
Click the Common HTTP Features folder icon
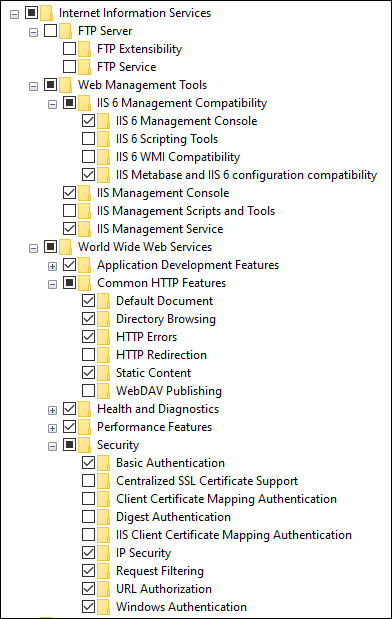click(x=84, y=283)
